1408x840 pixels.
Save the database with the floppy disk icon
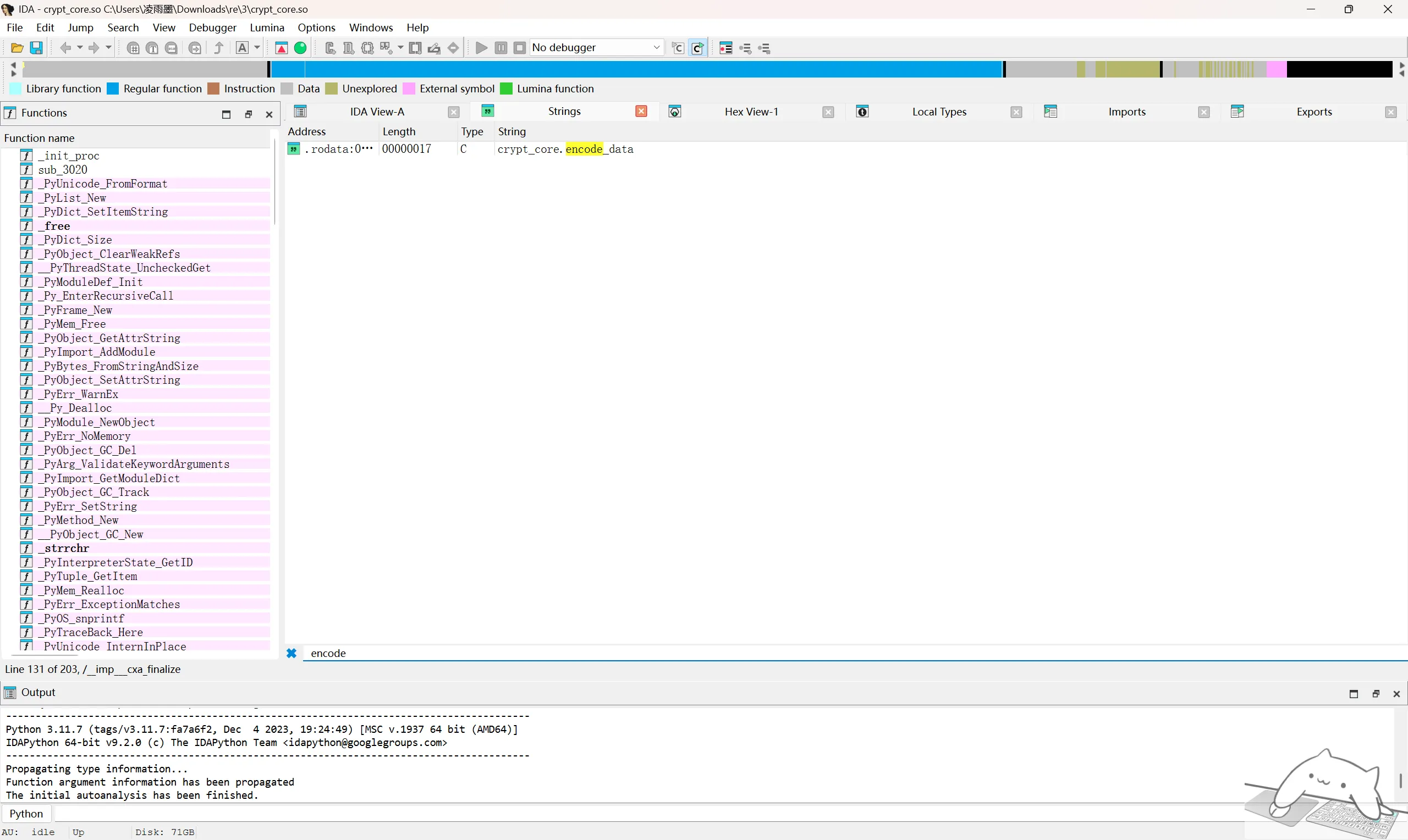[36, 48]
